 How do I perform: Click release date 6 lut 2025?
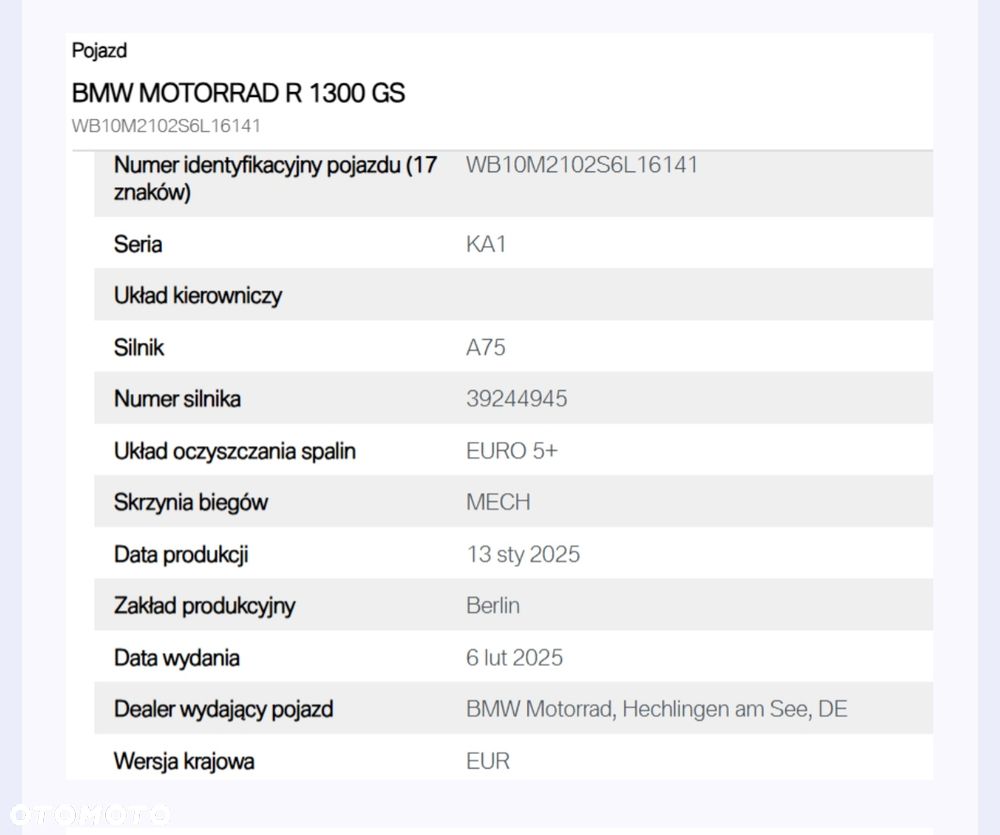[515, 657]
